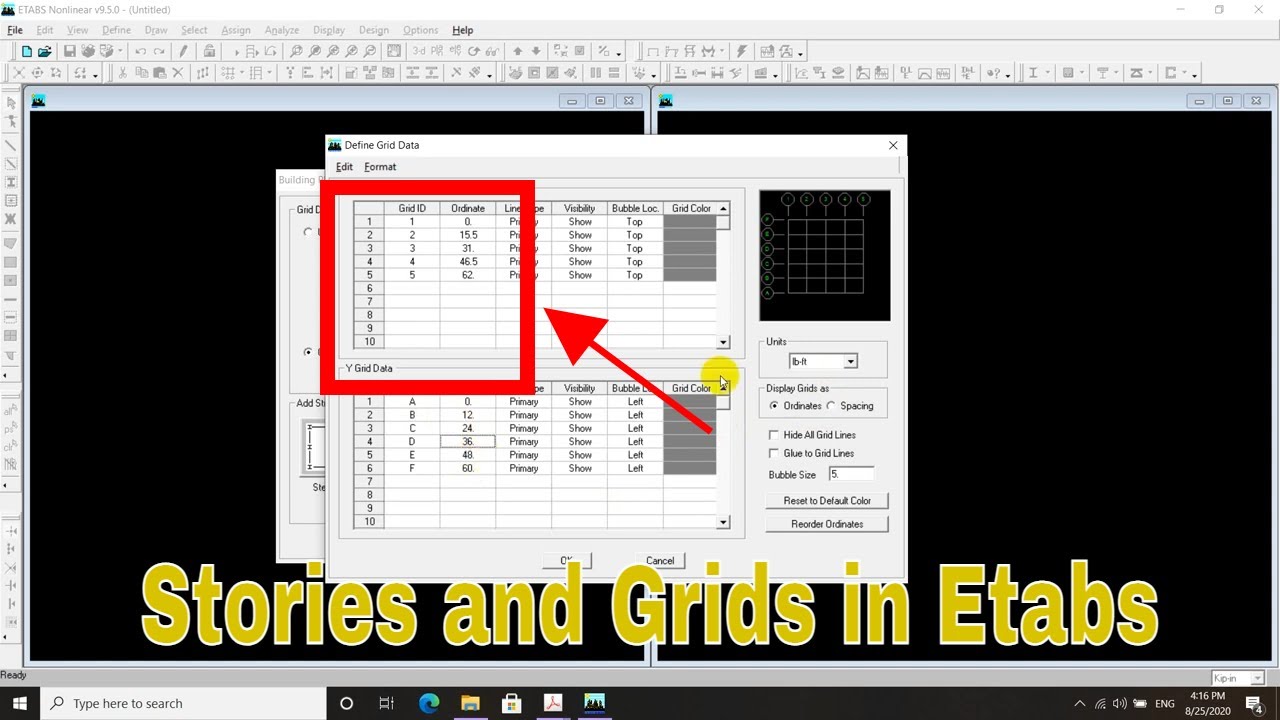Click ordinate cell 60. in Y Grid row F
Viewport: 1280px width, 720px height.
[x=468, y=468]
